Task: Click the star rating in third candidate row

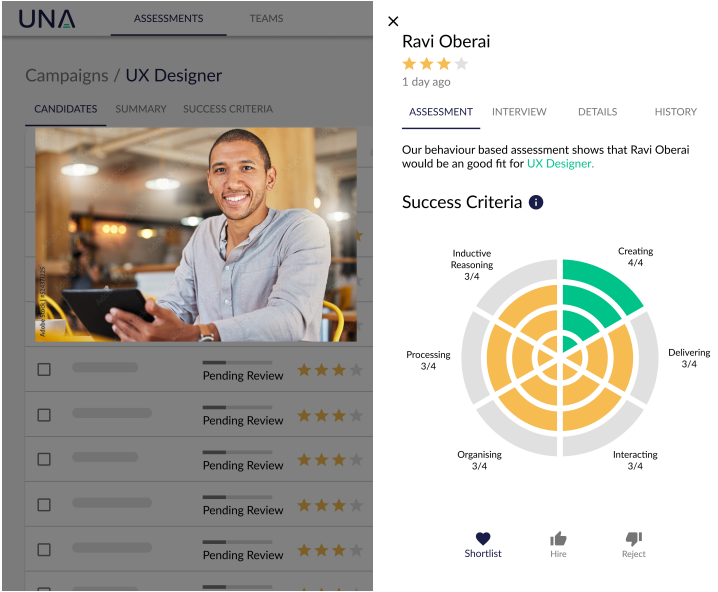Action: coord(330,460)
